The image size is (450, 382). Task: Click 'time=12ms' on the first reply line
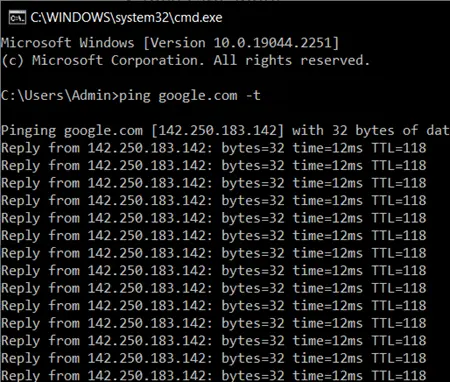328,148
